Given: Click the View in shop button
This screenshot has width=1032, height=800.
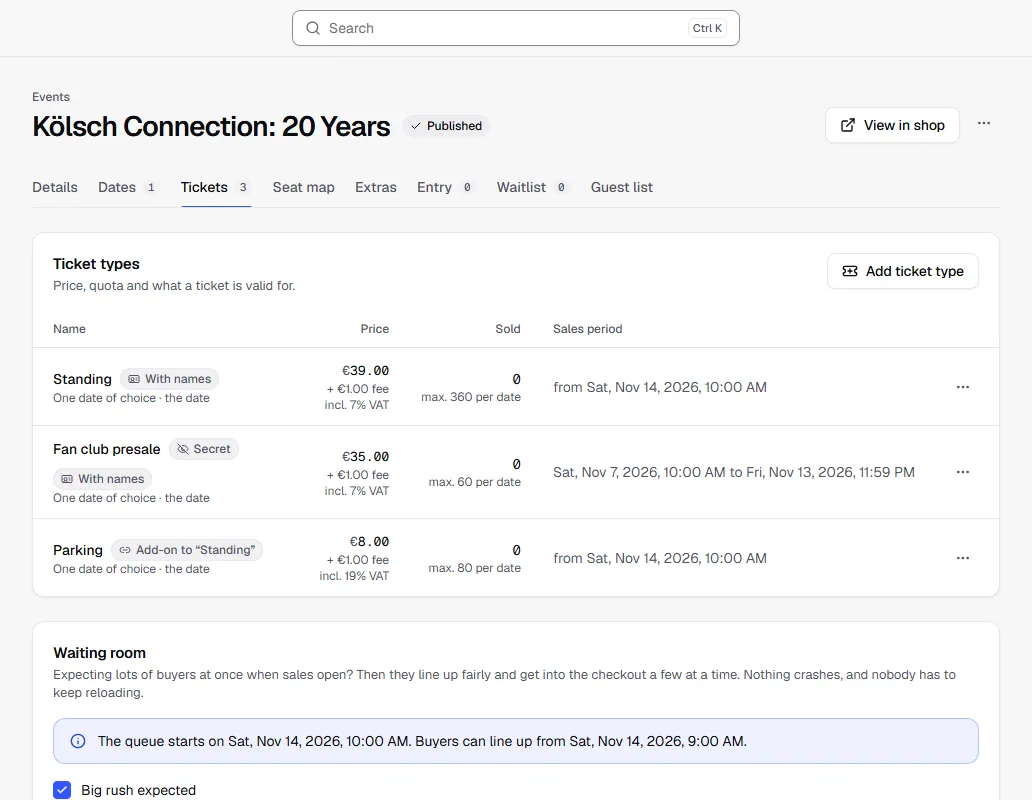Looking at the screenshot, I should [x=892, y=125].
